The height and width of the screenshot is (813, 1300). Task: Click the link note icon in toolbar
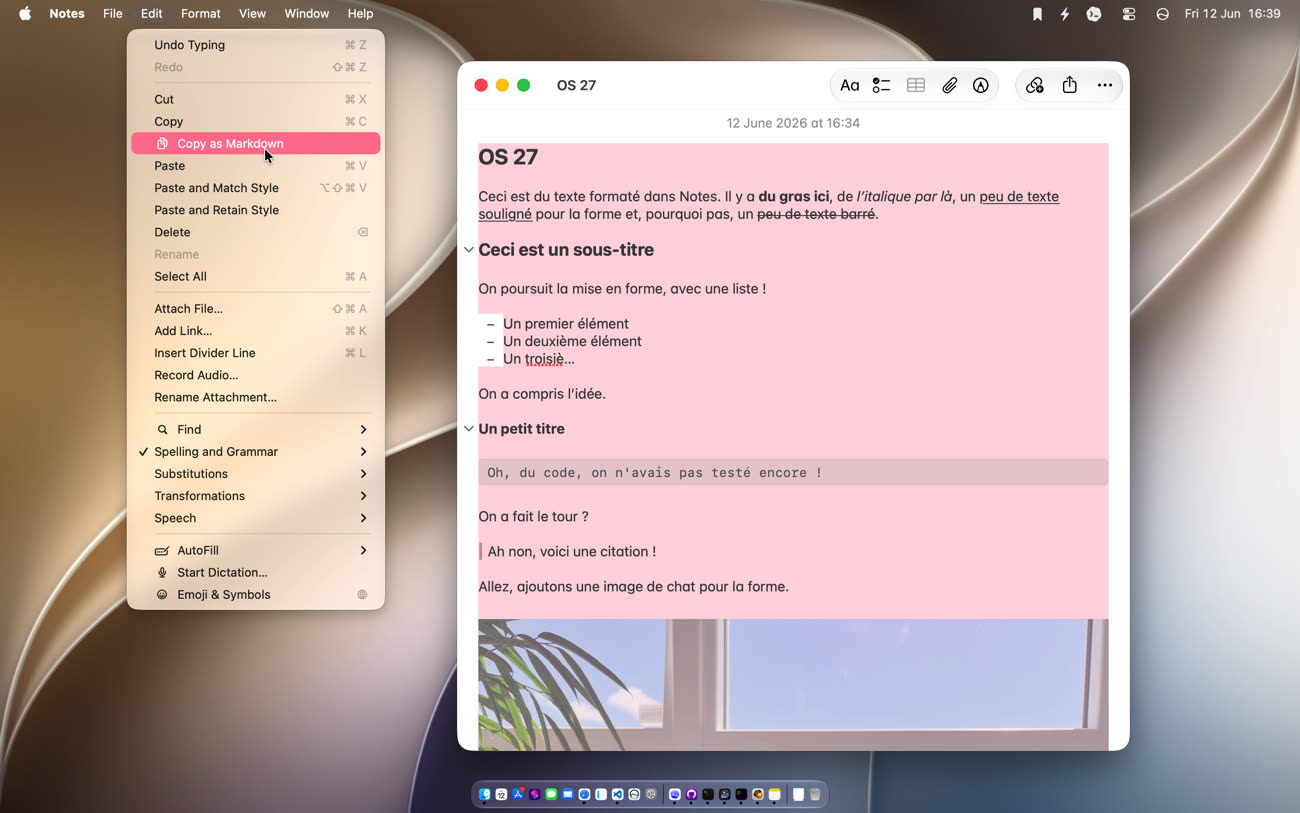1035,85
